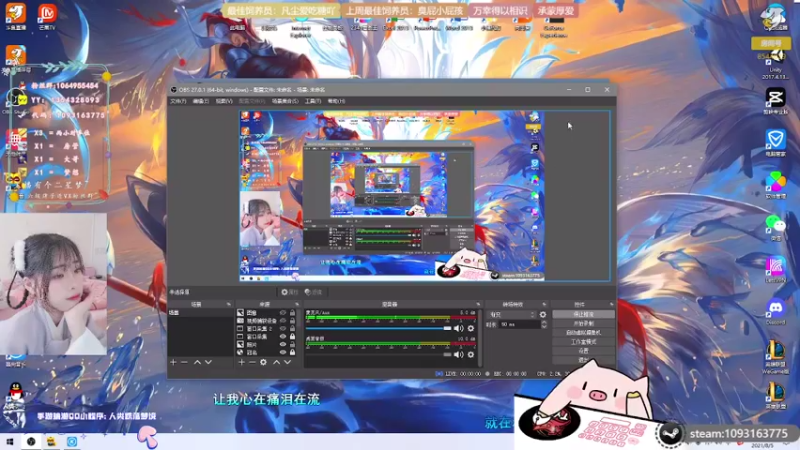The image size is (800, 450).
Task: Open the 场景集合(S) menu
Action: (285, 101)
